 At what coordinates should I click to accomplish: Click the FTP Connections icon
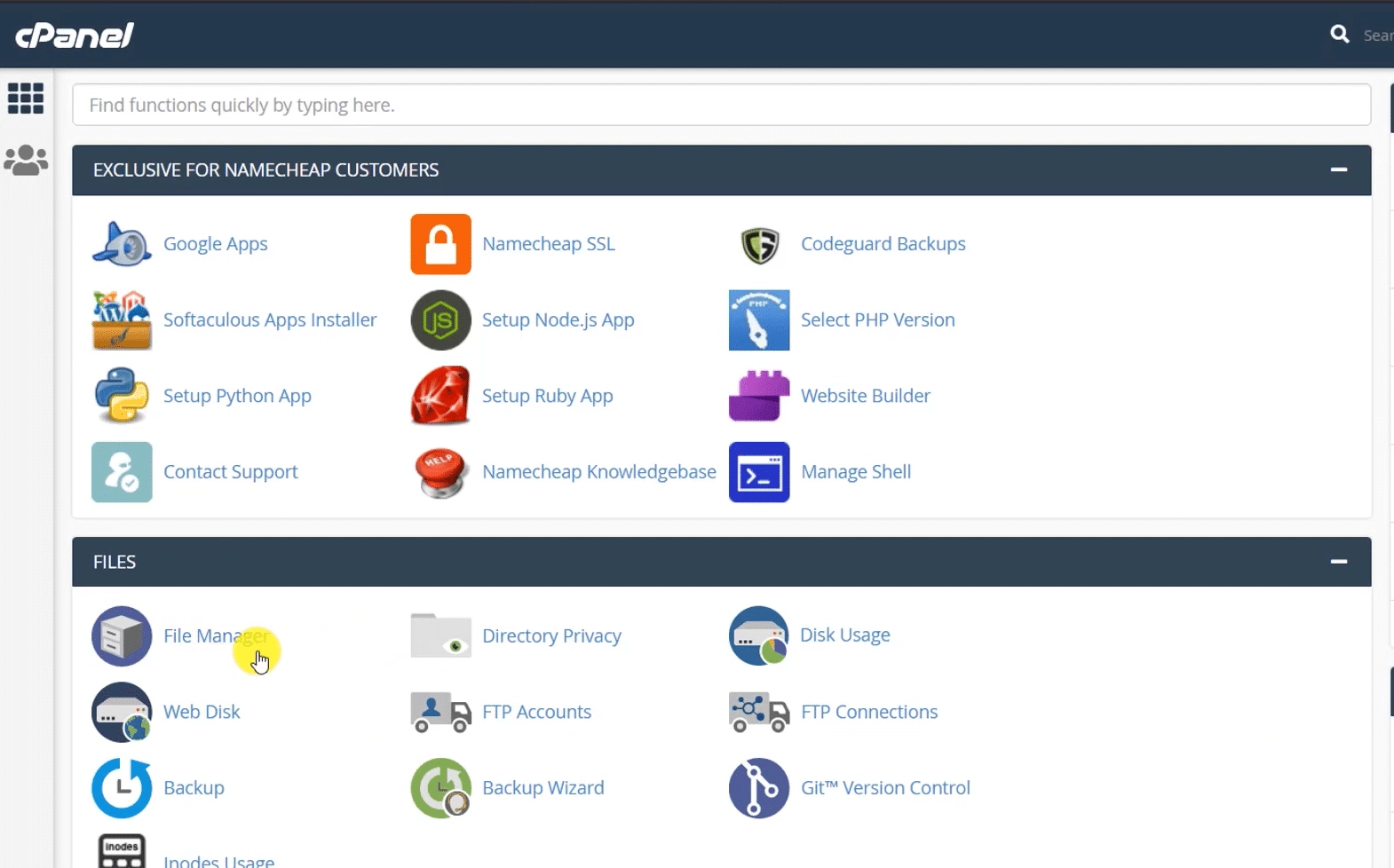click(x=759, y=713)
